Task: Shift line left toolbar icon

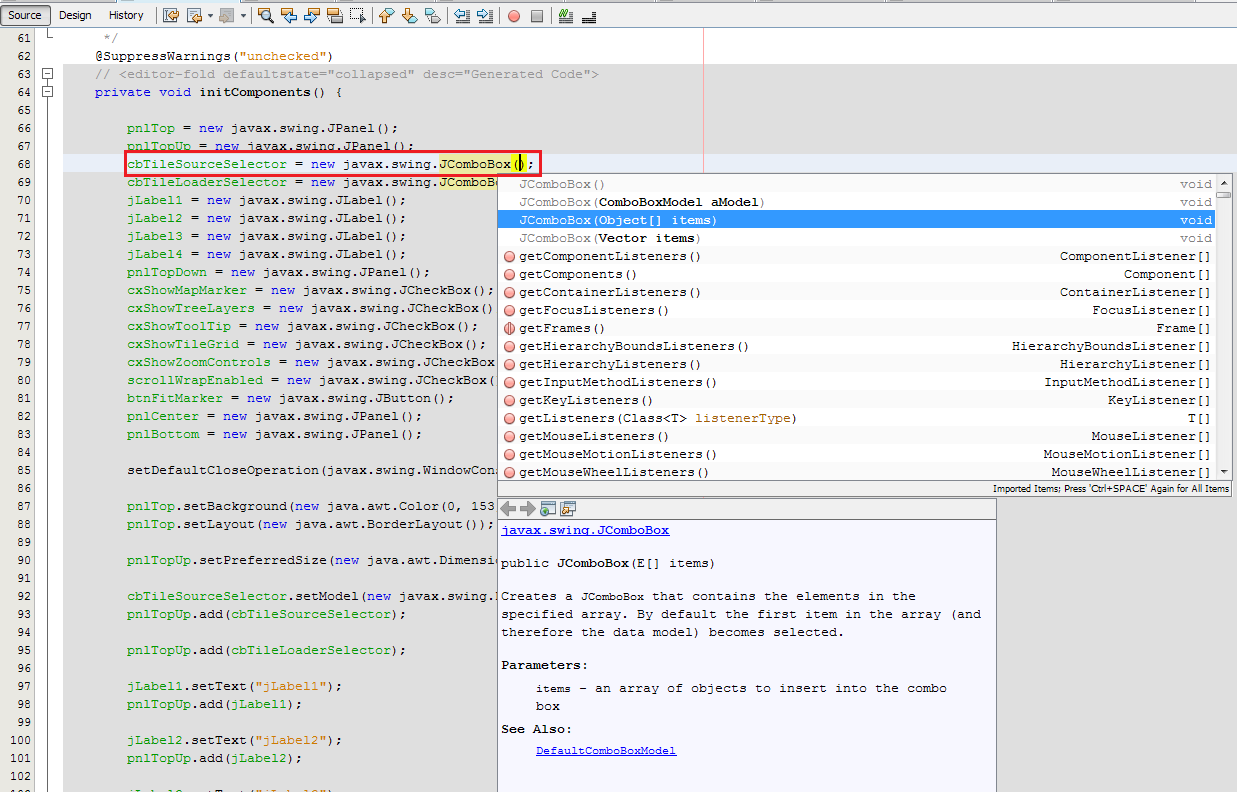Action: point(462,16)
